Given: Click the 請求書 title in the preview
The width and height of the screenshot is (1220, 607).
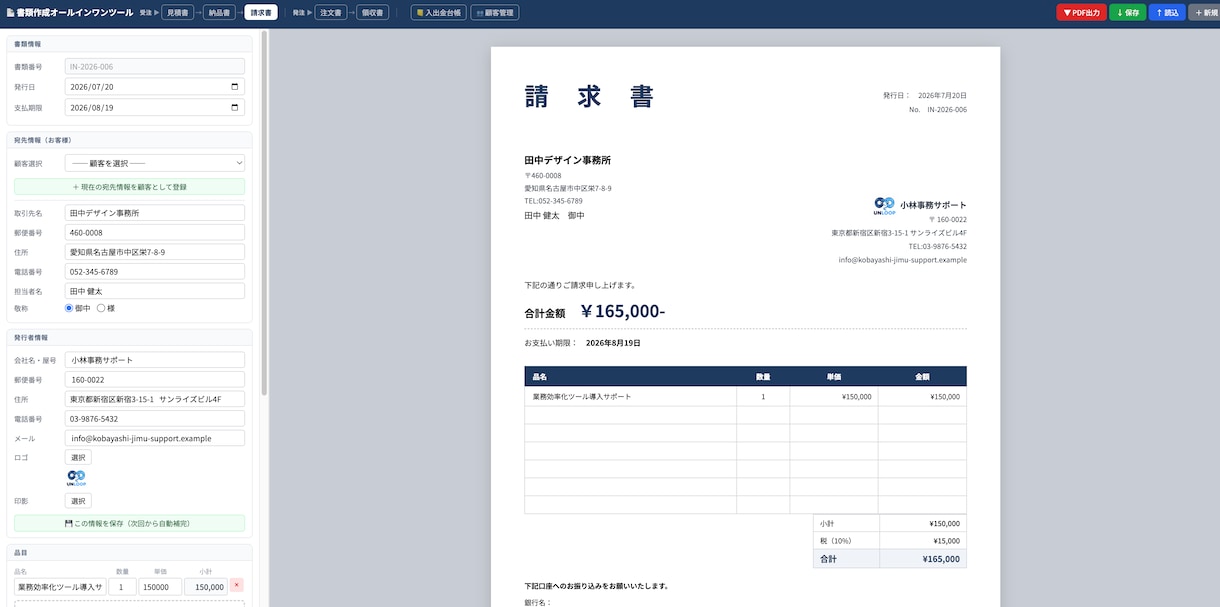Looking at the screenshot, I should tap(590, 97).
